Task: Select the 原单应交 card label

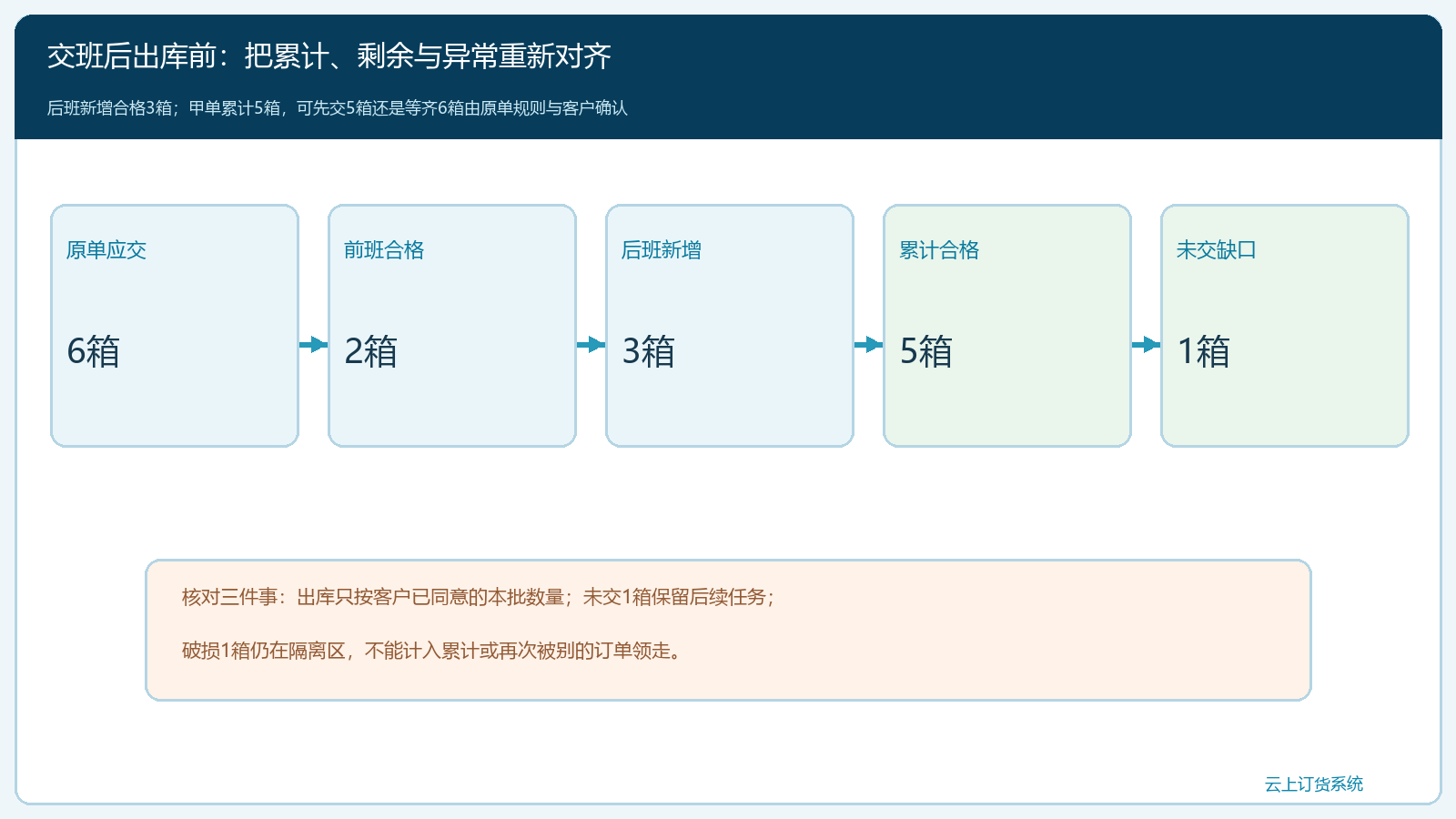Action: [x=106, y=250]
